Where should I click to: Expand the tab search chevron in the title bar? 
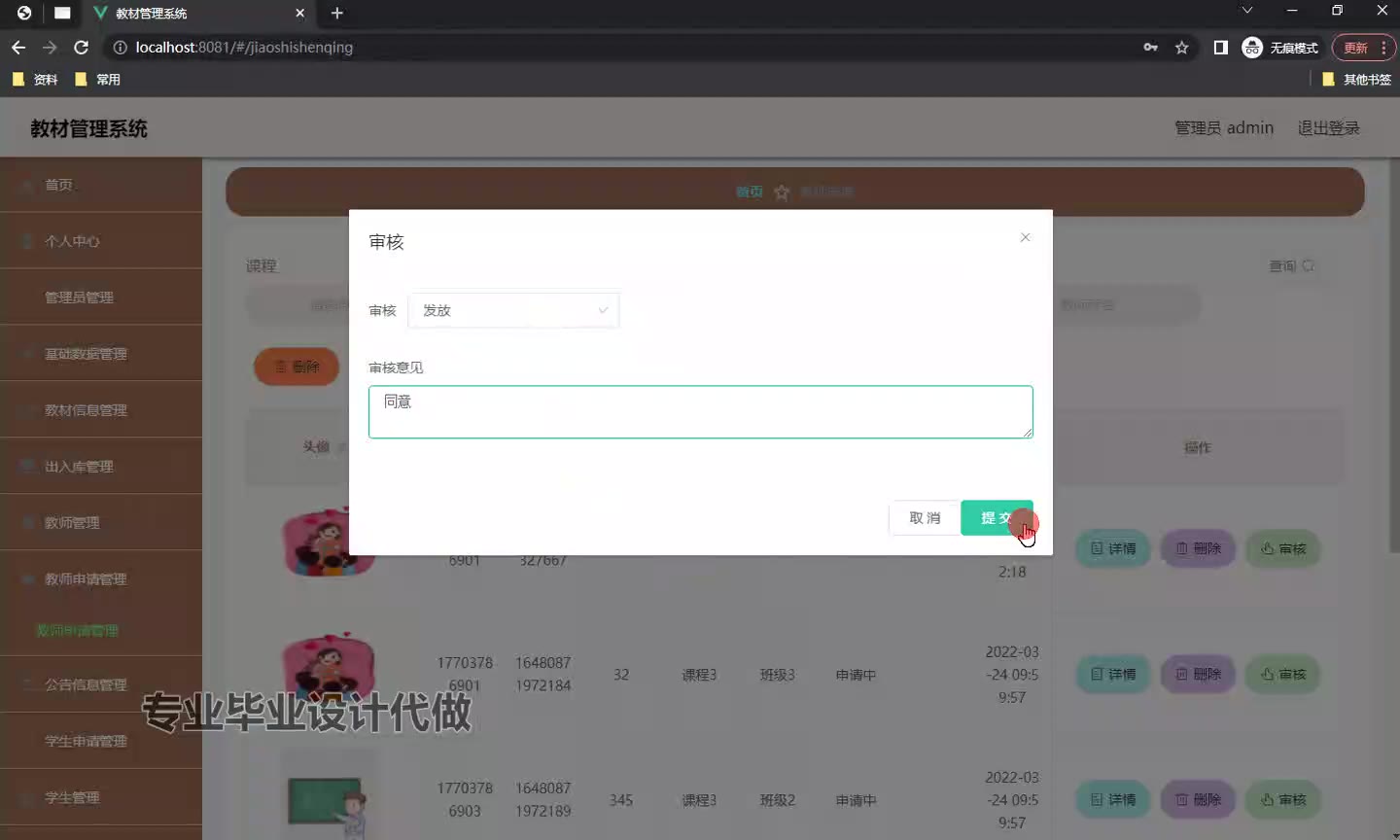[x=1246, y=11]
